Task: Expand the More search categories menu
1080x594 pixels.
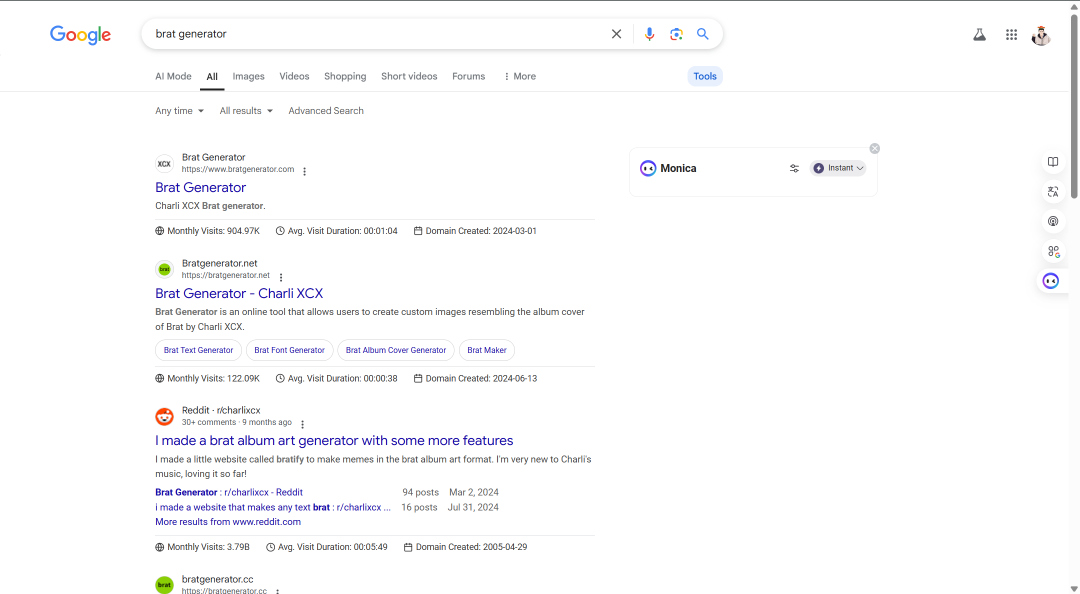Action: pyautogui.click(x=519, y=76)
